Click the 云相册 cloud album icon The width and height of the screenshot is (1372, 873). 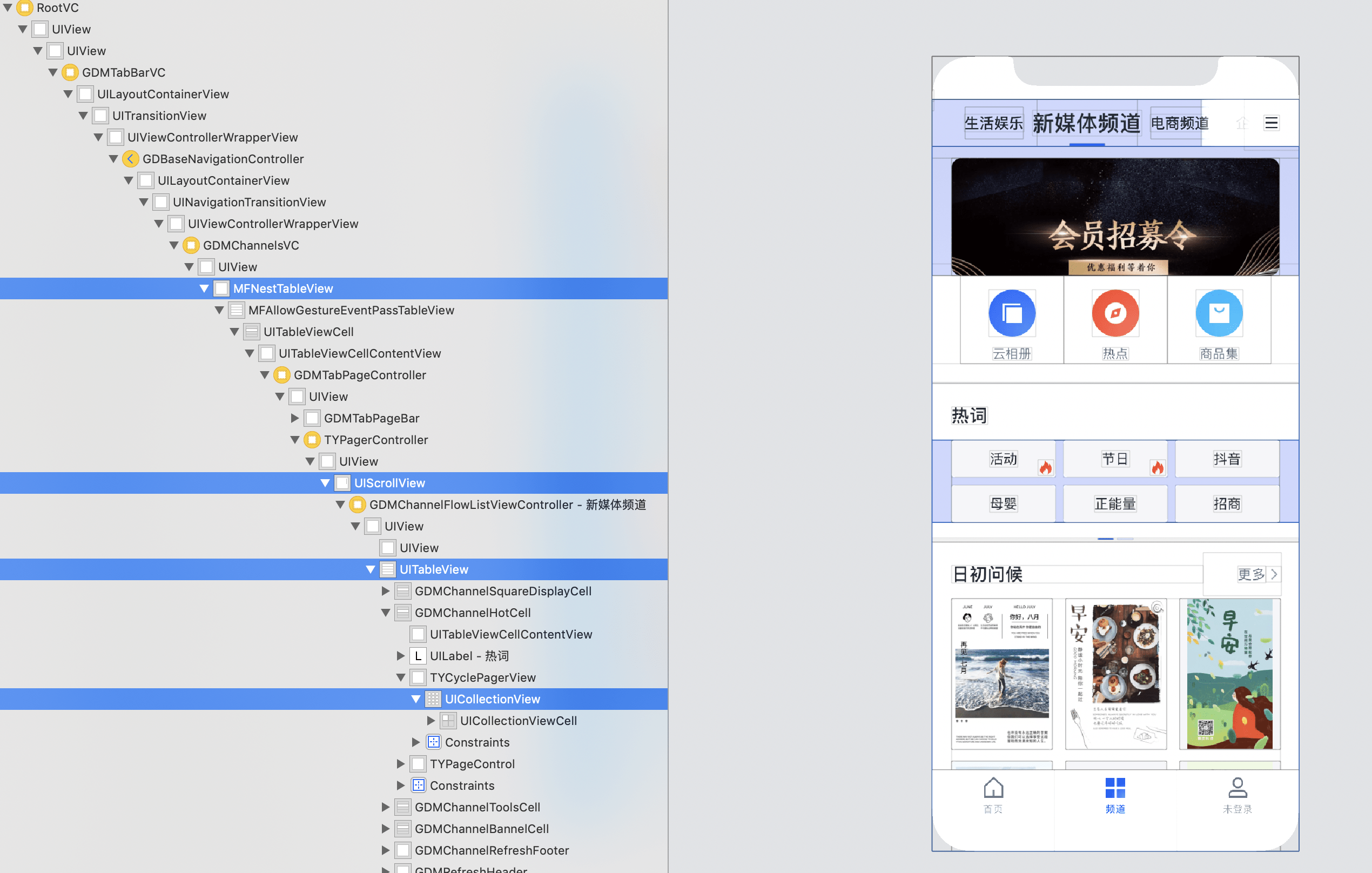[1011, 313]
